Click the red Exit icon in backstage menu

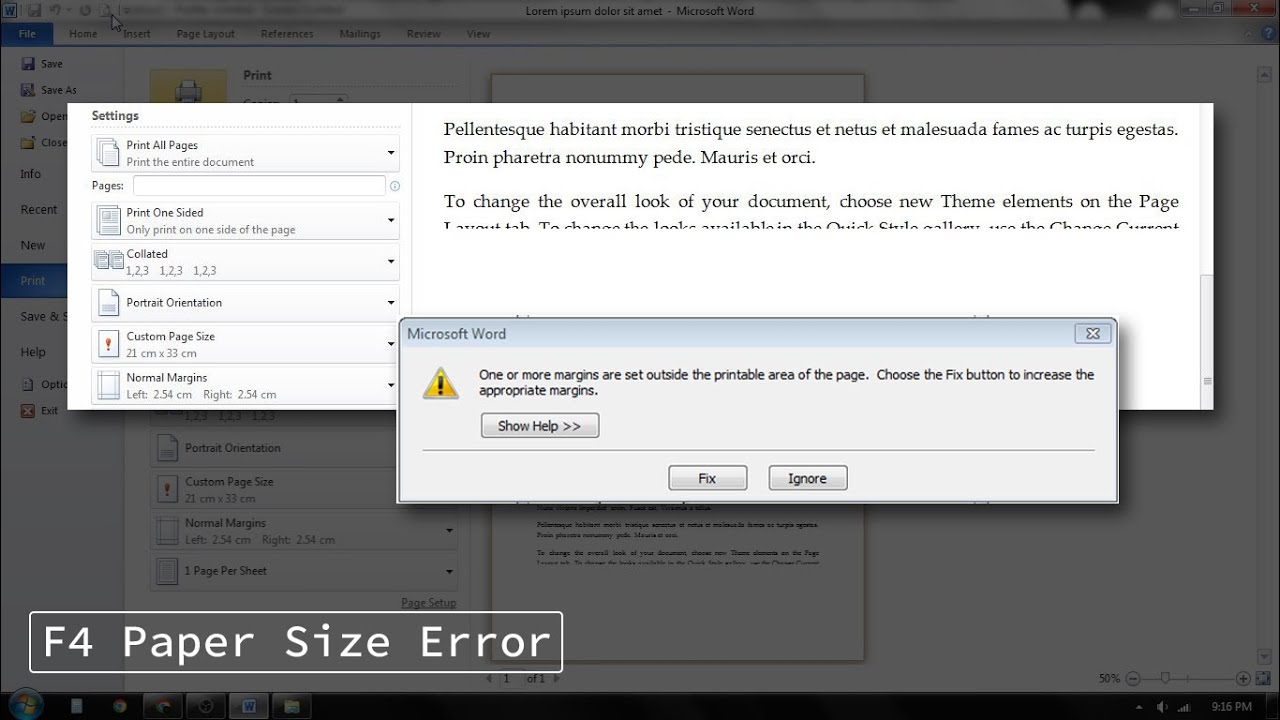(28, 410)
